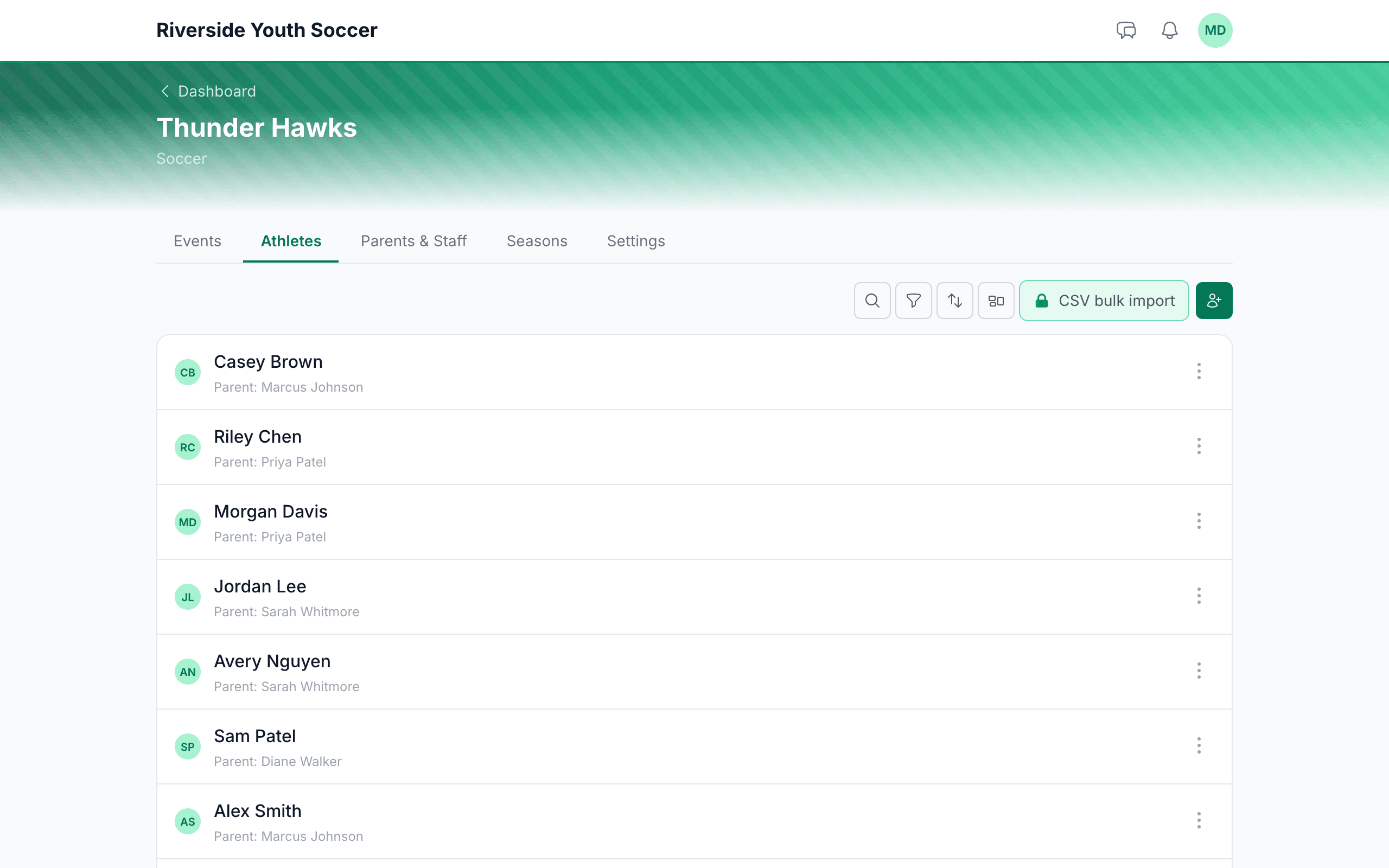Select the Sam Patel athlete name
Viewport: 1389px width, 868px height.
tap(255, 736)
